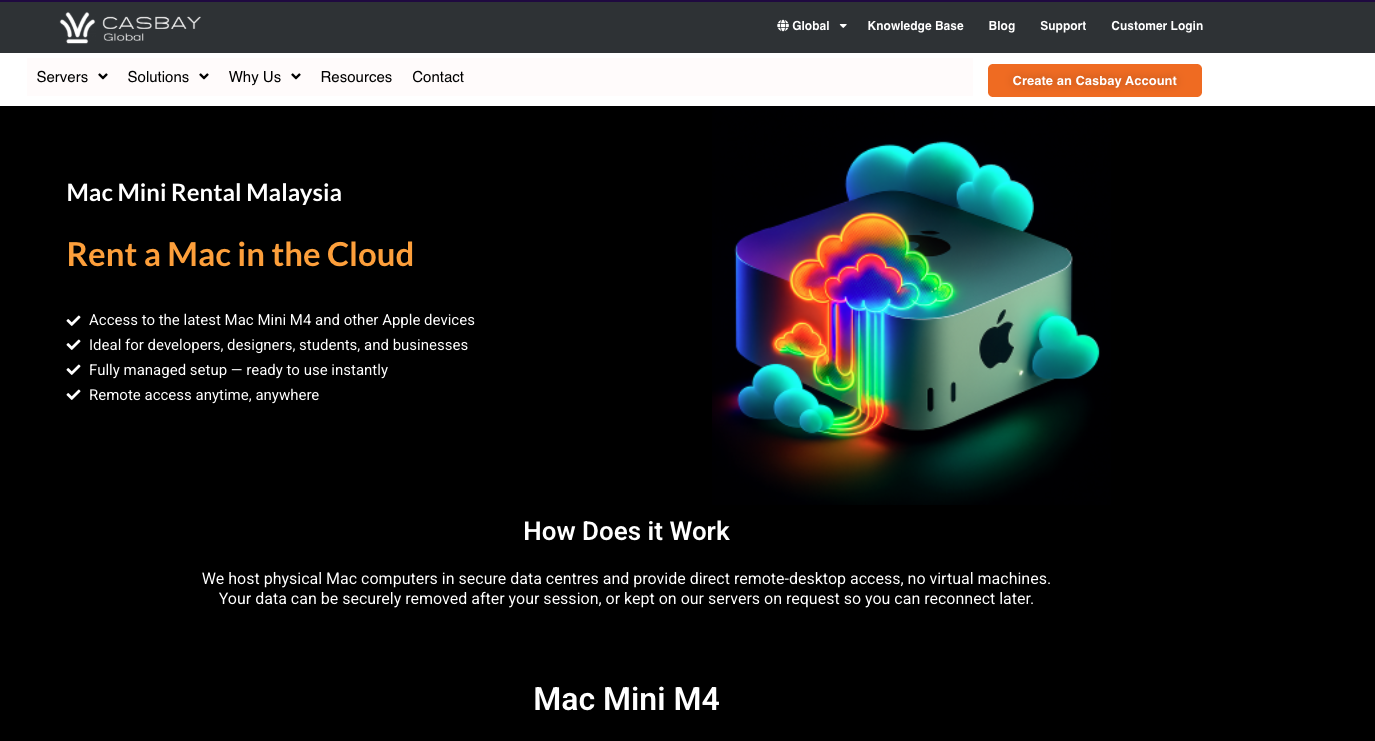Open the Contact page
The width and height of the screenshot is (1375, 741).
[x=438, y=77]
